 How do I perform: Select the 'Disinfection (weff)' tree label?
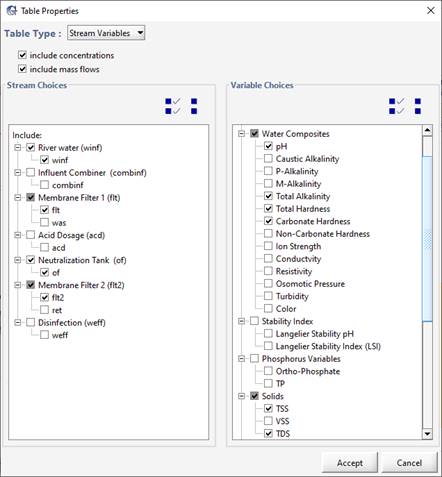[72, 323]
